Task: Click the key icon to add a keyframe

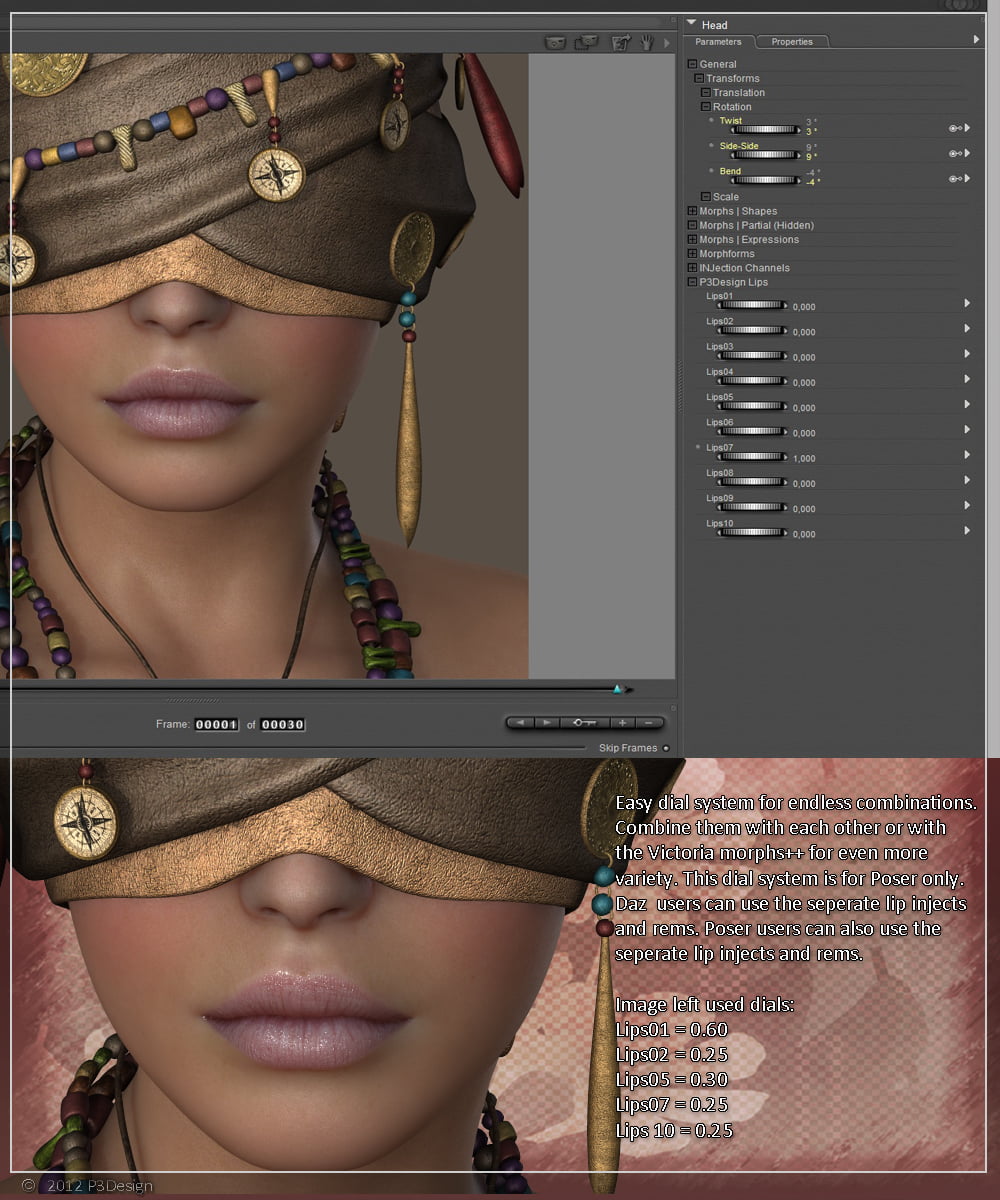Action: coord(586,723)
